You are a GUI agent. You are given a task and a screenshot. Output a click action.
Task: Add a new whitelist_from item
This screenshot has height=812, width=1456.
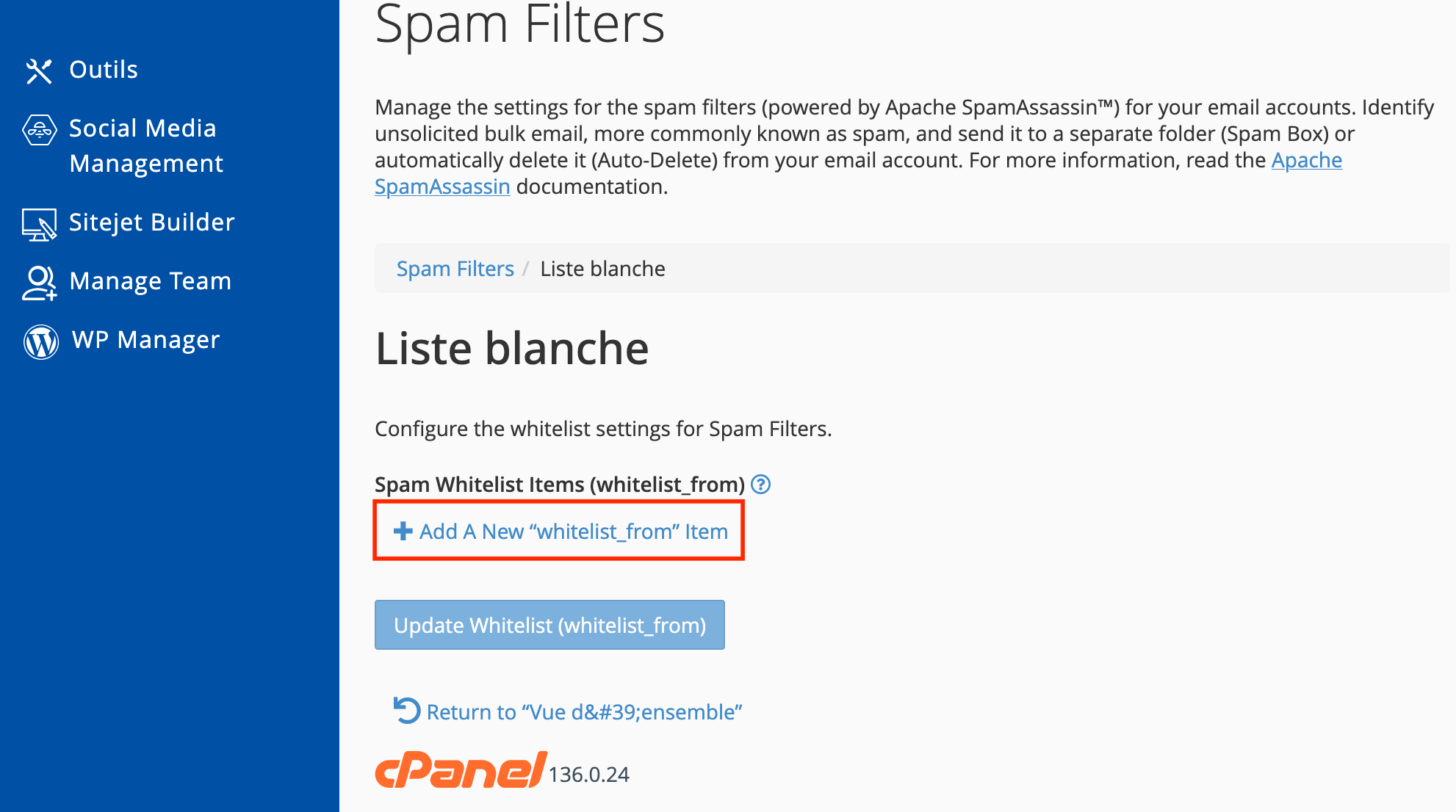tap(560, 531)
